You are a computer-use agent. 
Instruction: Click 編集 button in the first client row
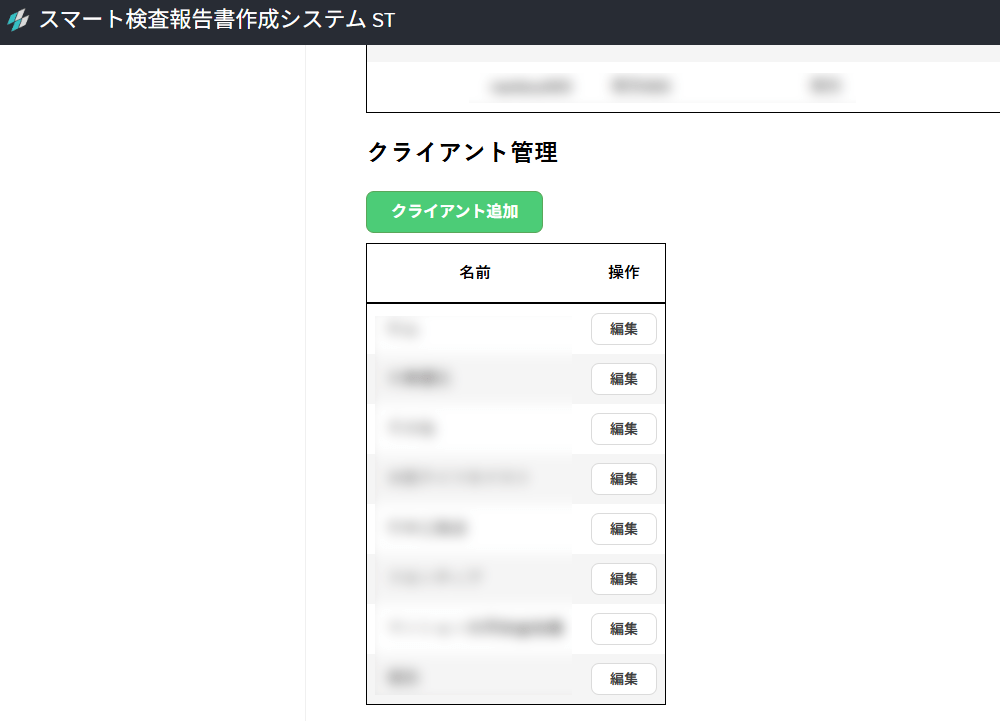(x=623, y=329)
